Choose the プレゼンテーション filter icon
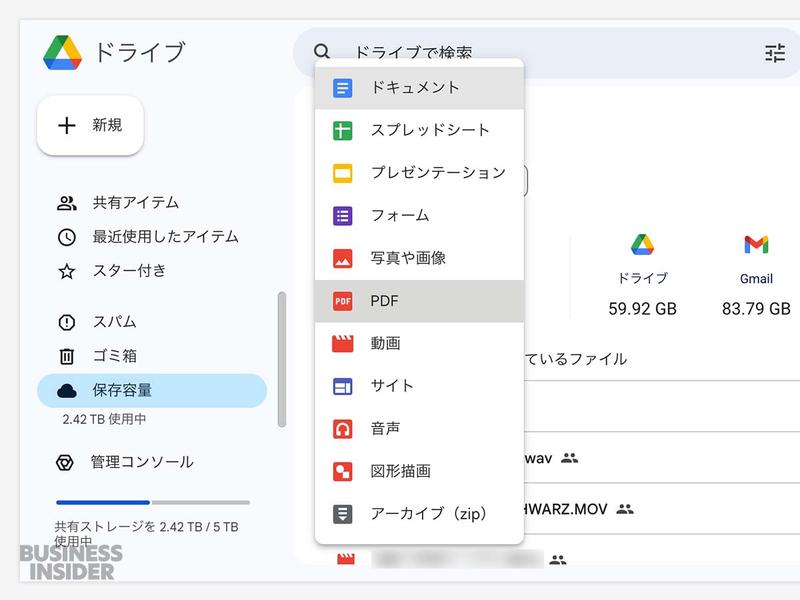The height and width of the screenshot is (600, 800). [341, 172]
